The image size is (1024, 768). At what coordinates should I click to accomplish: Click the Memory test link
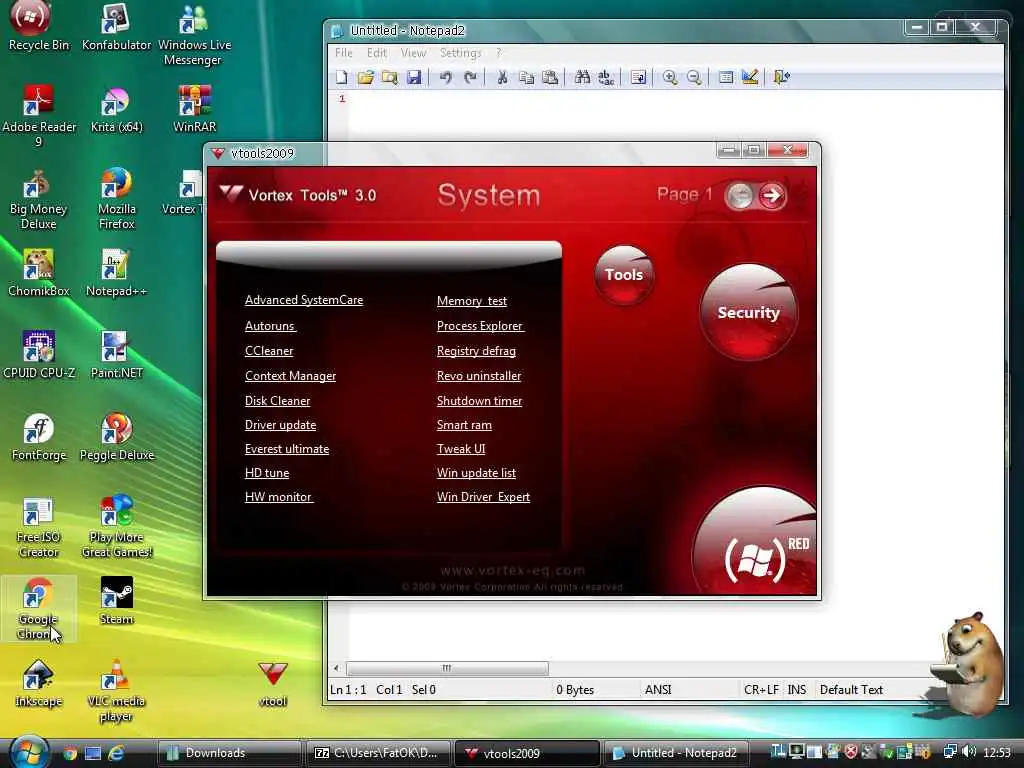pos(472,301)
